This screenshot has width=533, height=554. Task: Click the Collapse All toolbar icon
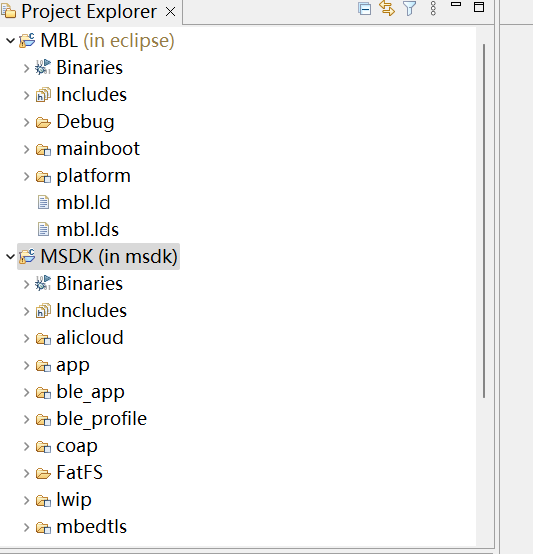pos(364,8)
